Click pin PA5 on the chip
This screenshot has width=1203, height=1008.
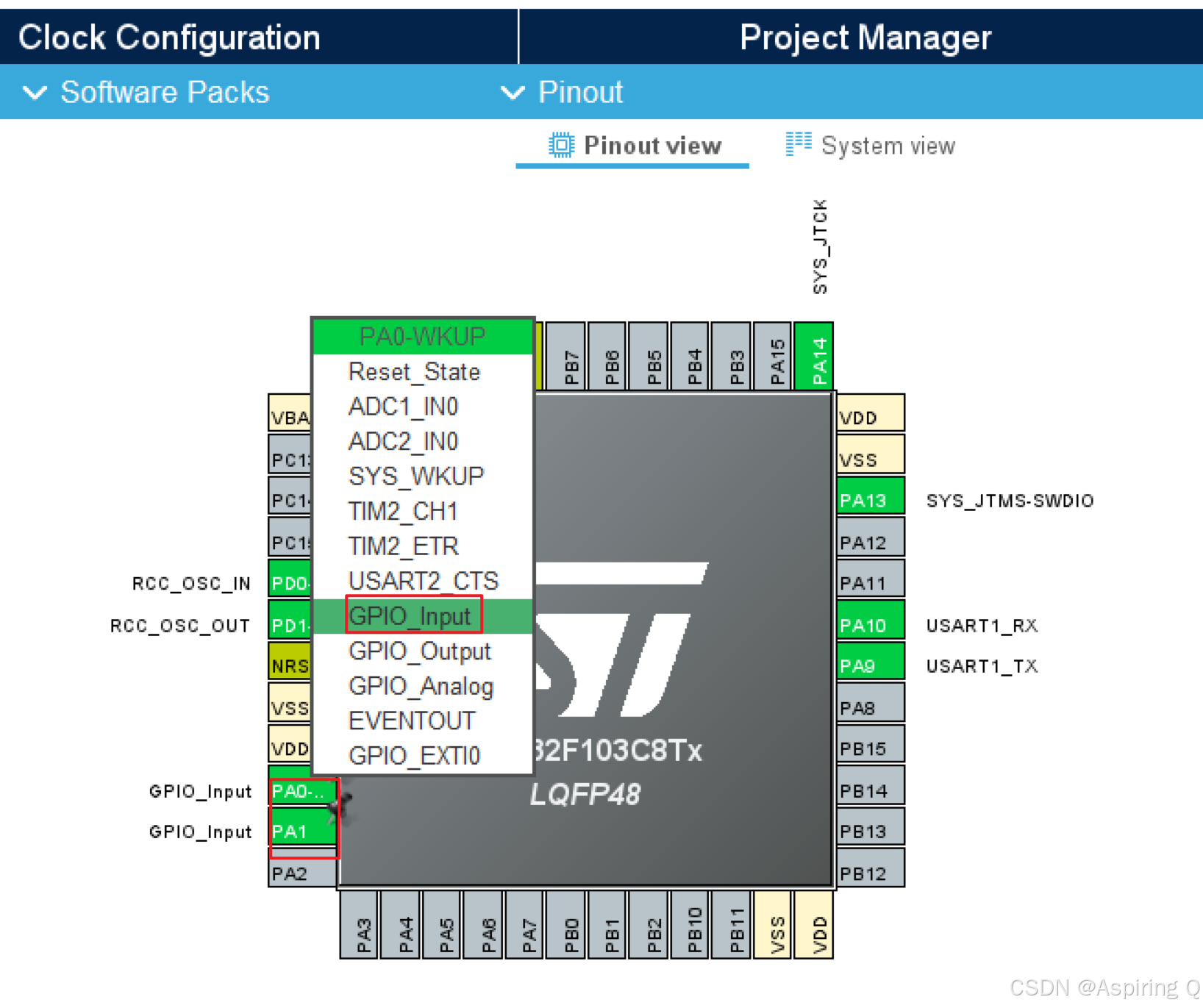(442, 925)
